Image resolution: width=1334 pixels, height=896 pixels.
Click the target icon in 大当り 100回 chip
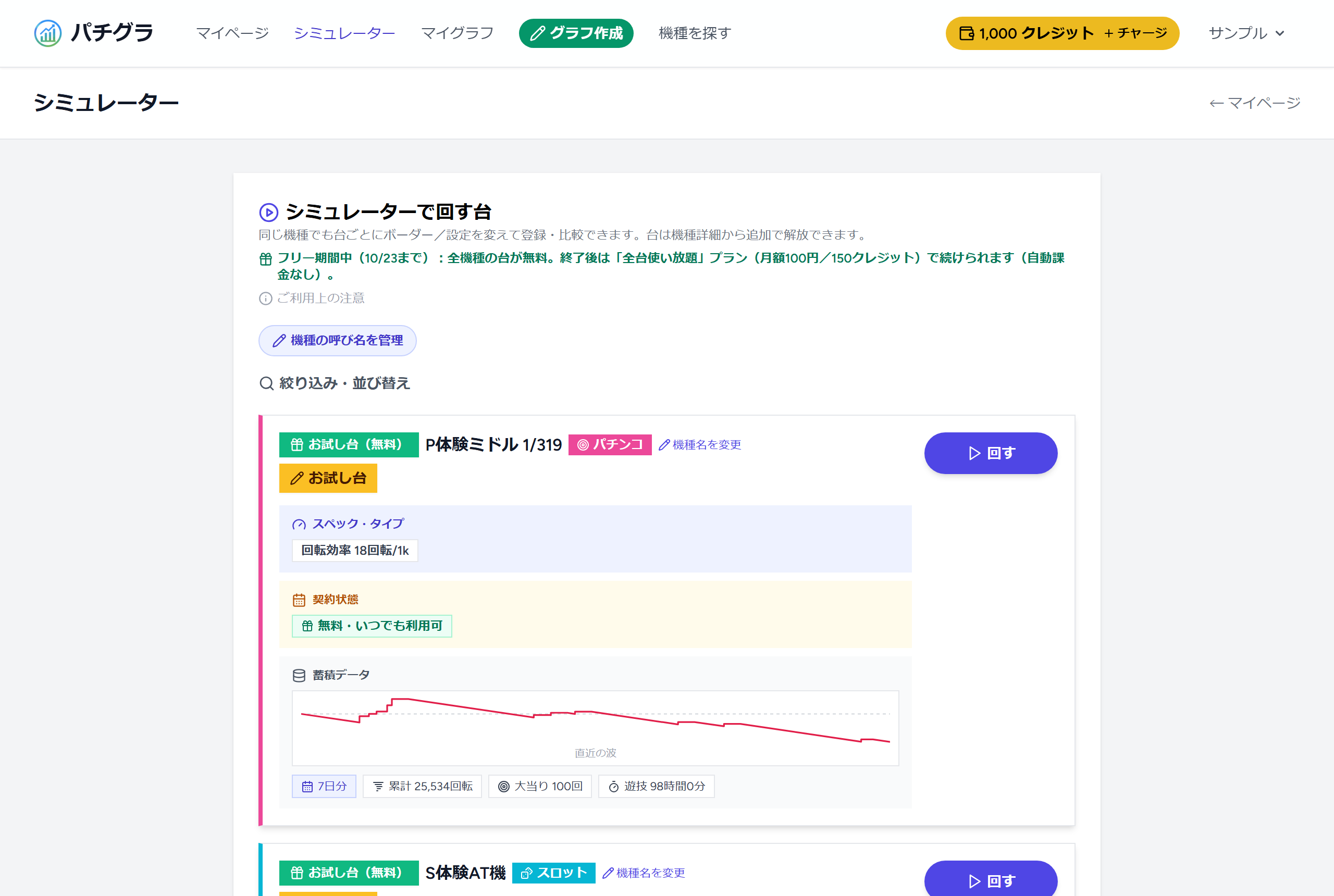pyautogui.click(x=503, y=787)
